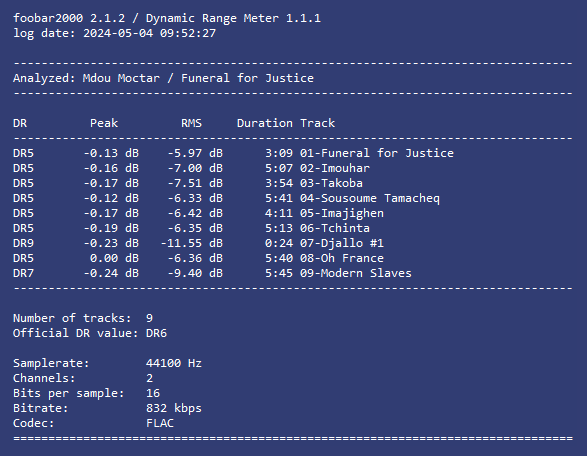The image size is (587, 456).
Task: Click the Official DR value DR6
Action: [156, 333]
